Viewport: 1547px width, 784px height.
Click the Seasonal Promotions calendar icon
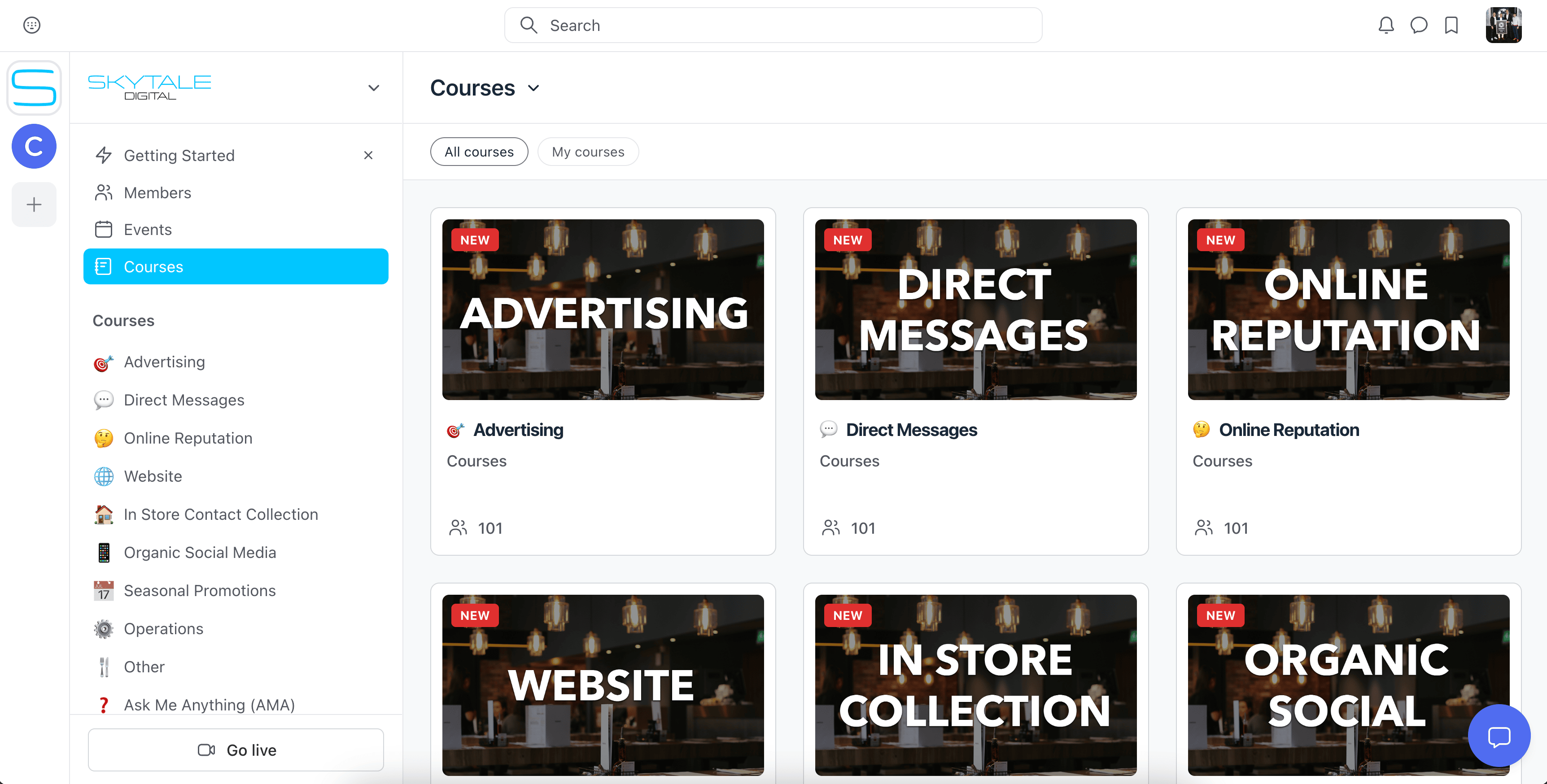pos(103,591)
